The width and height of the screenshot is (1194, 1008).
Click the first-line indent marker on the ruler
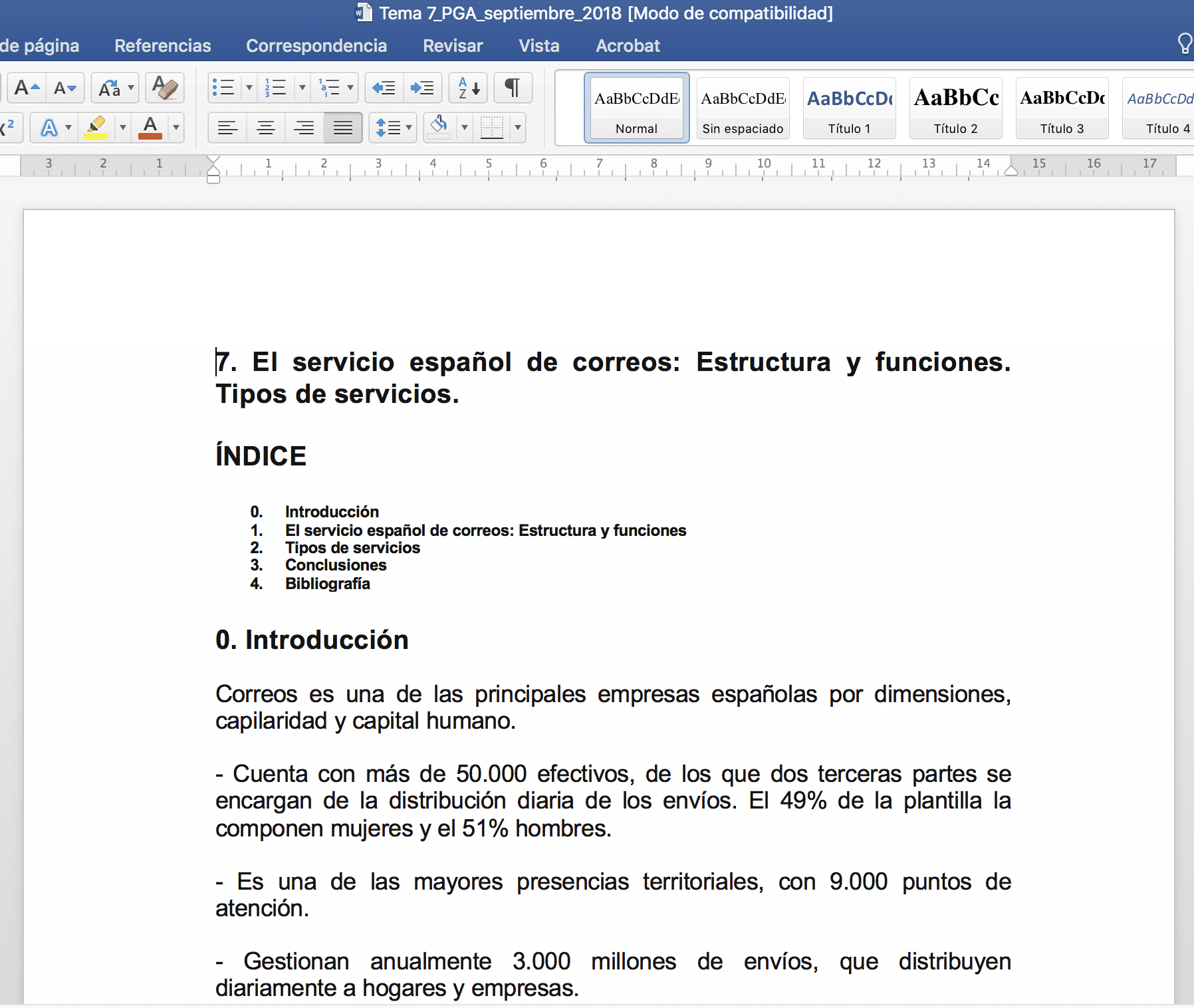[x=213, y=160]
